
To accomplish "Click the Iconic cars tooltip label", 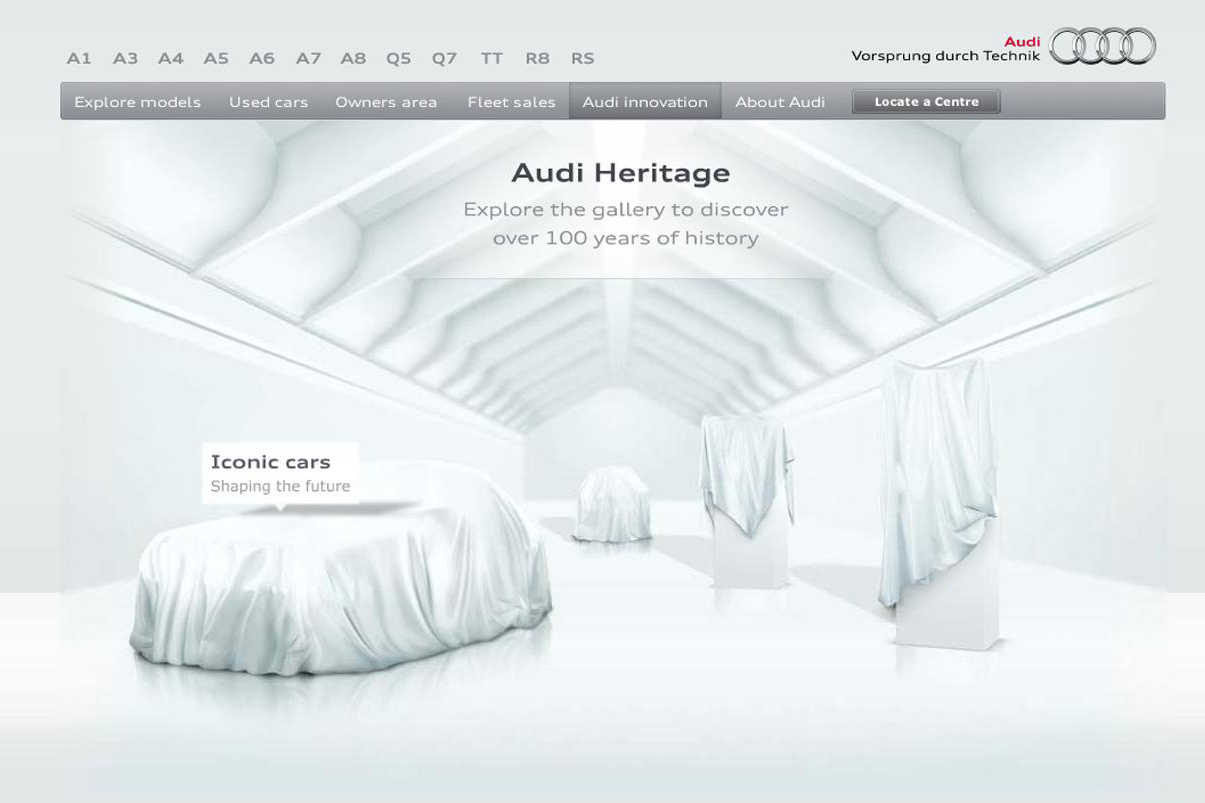I will [280, 473].
